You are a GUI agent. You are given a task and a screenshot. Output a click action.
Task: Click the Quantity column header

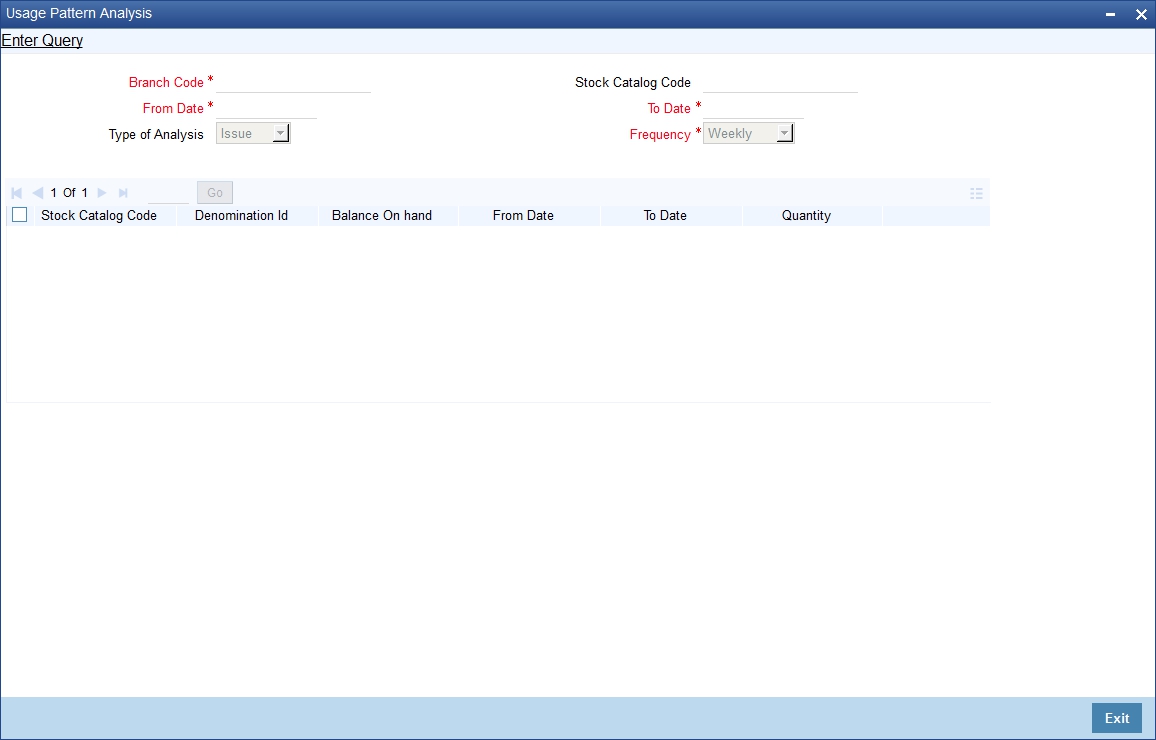[807, 216]
